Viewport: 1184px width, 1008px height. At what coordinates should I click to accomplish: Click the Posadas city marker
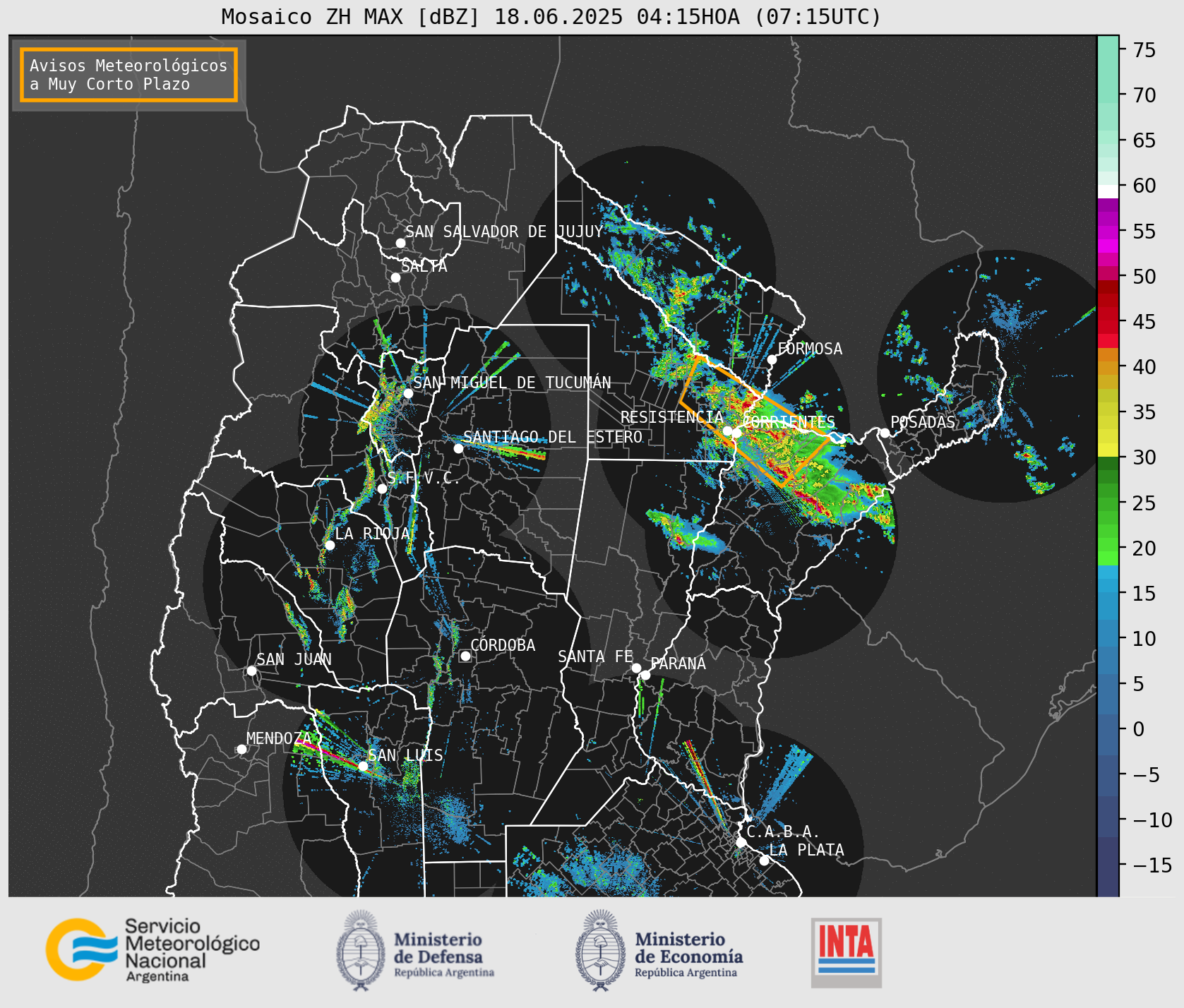coord(885,433)
